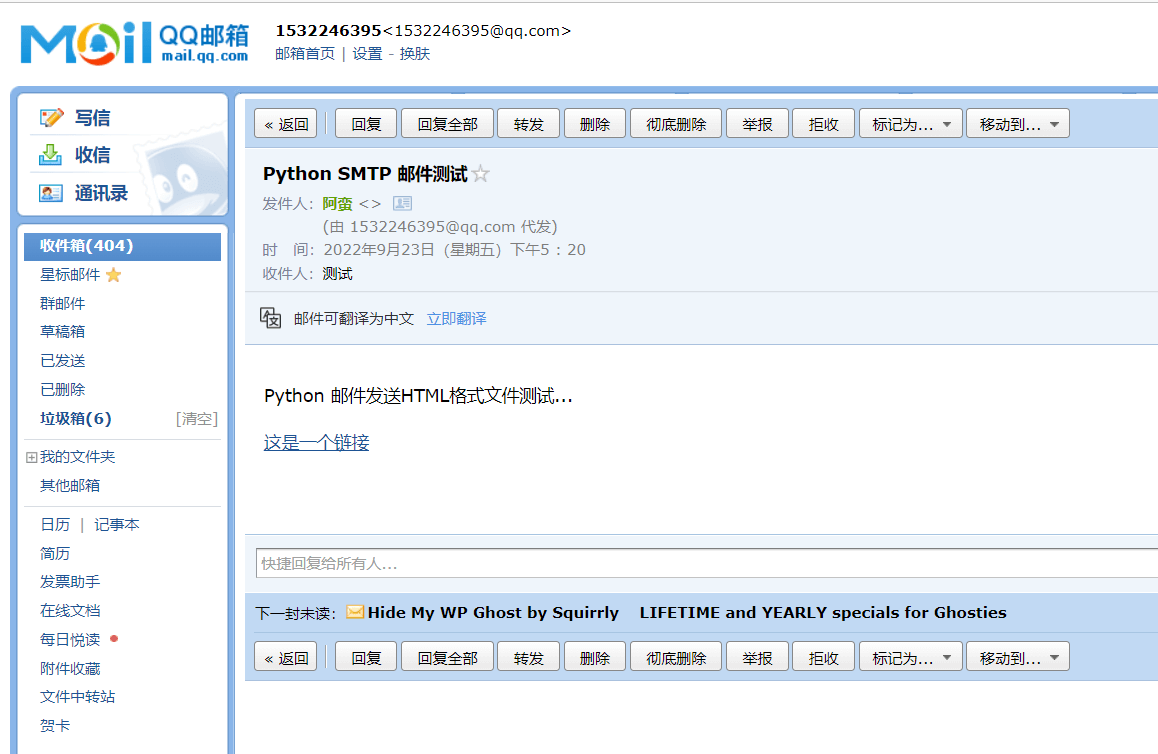Viewport: 1158px width, 754px height.
Task: Select the 收信 receive mail icon
Action: coord(52,155)
